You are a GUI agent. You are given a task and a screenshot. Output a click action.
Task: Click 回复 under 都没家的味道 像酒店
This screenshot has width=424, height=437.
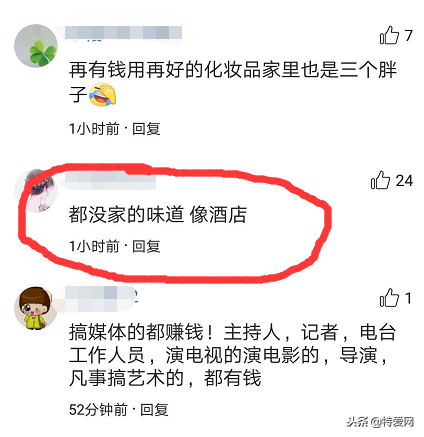[146, 246]
